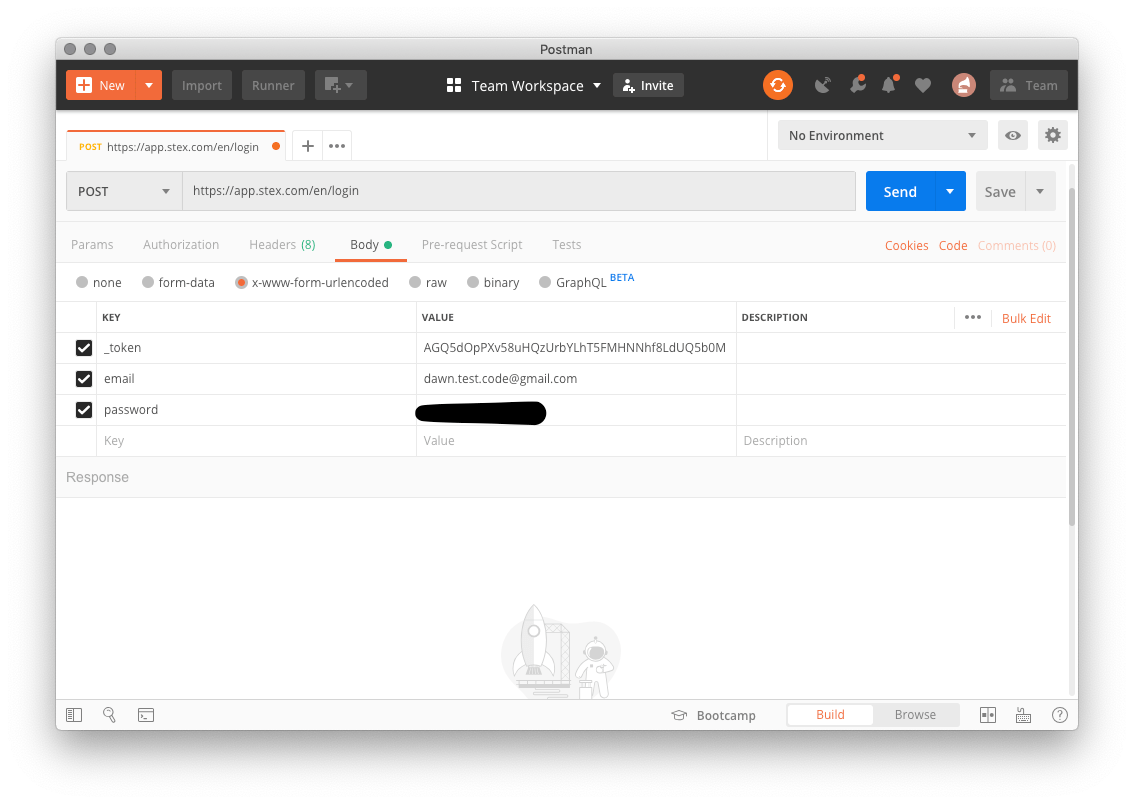Open the find and replace search icon
The image size is (1134, 804).
click(109, 715)
